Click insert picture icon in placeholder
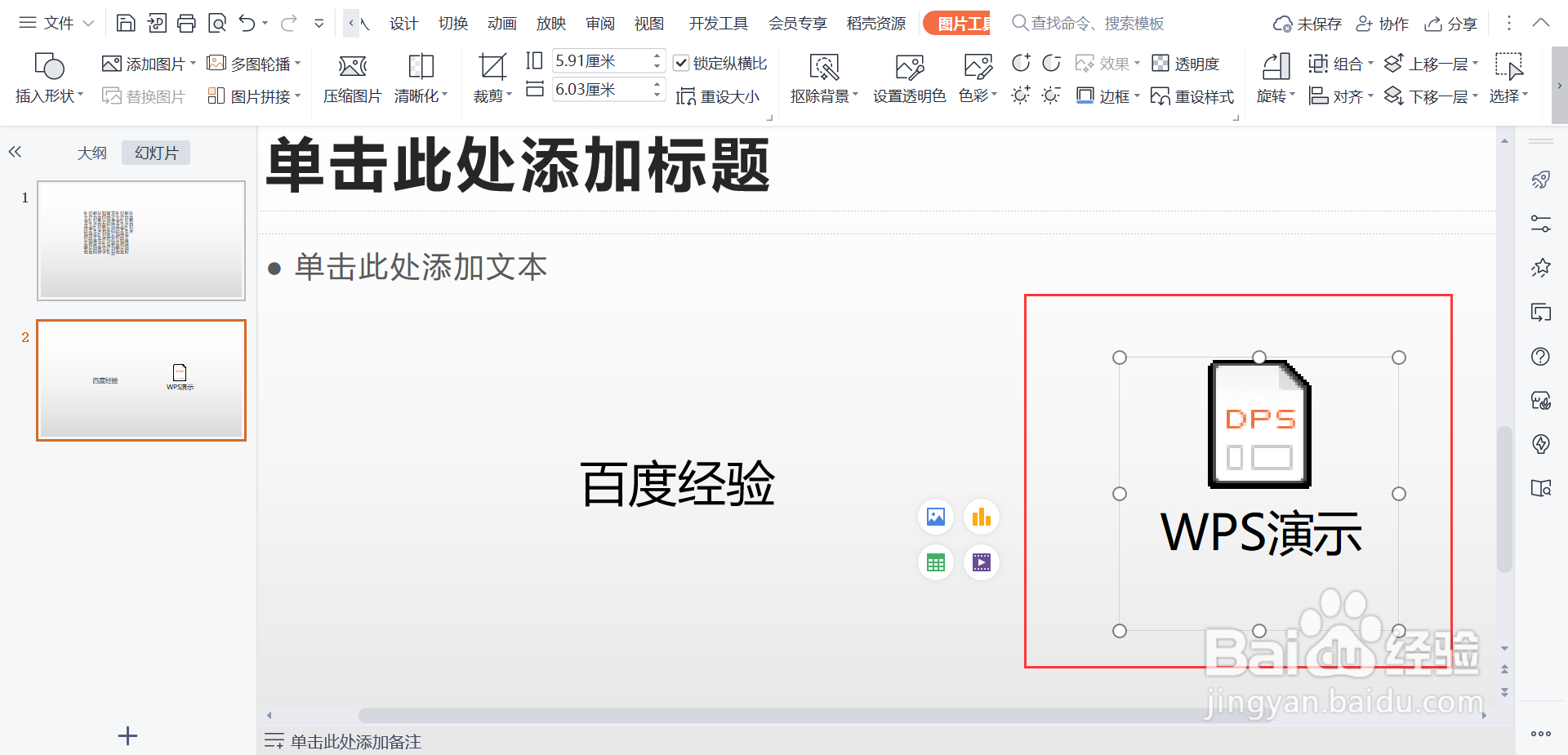 pos(936,517)
